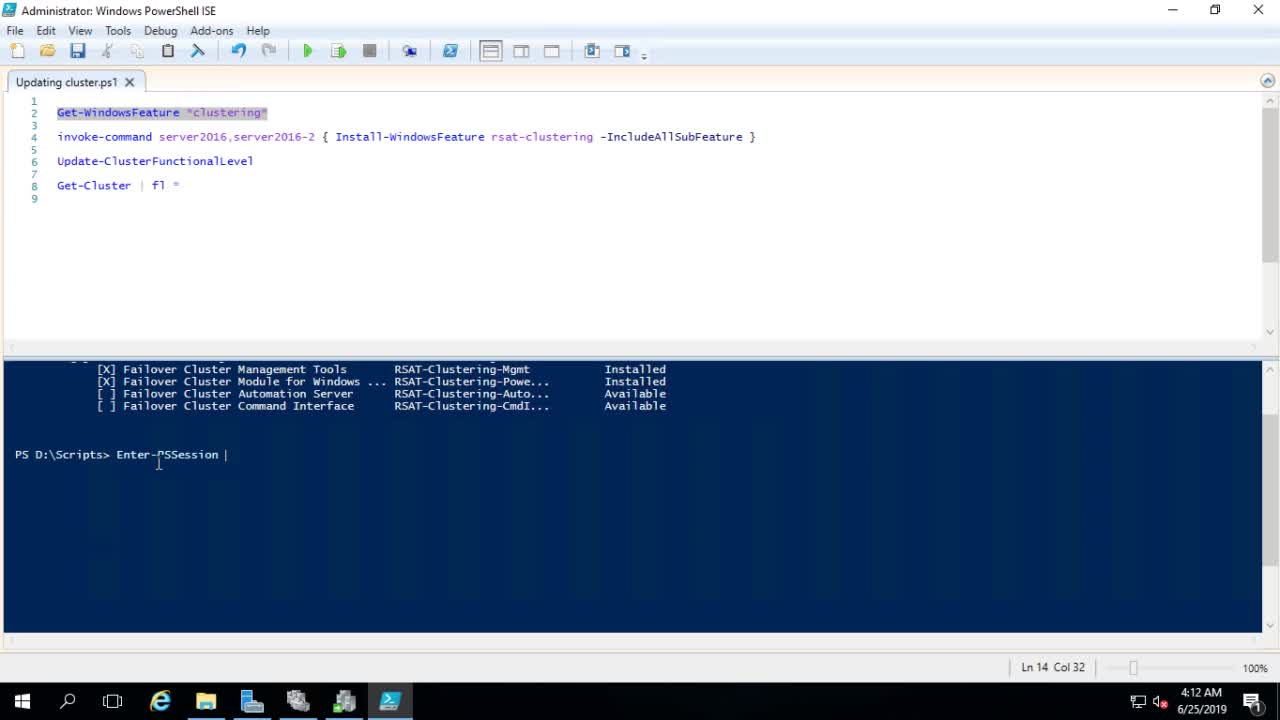Image resolution: width=1280 pixels, height=720 pixels.
Task: Start a new remote PowerShell tab
Action: tap(409, 51)
